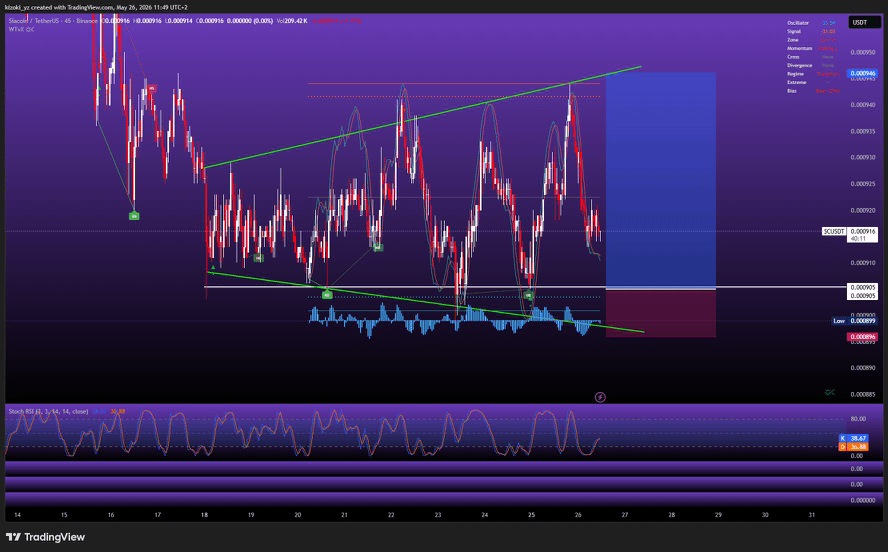888x552 pixels.
Task: Click the 0.000885 price axis label
Action: pos(863,395)
